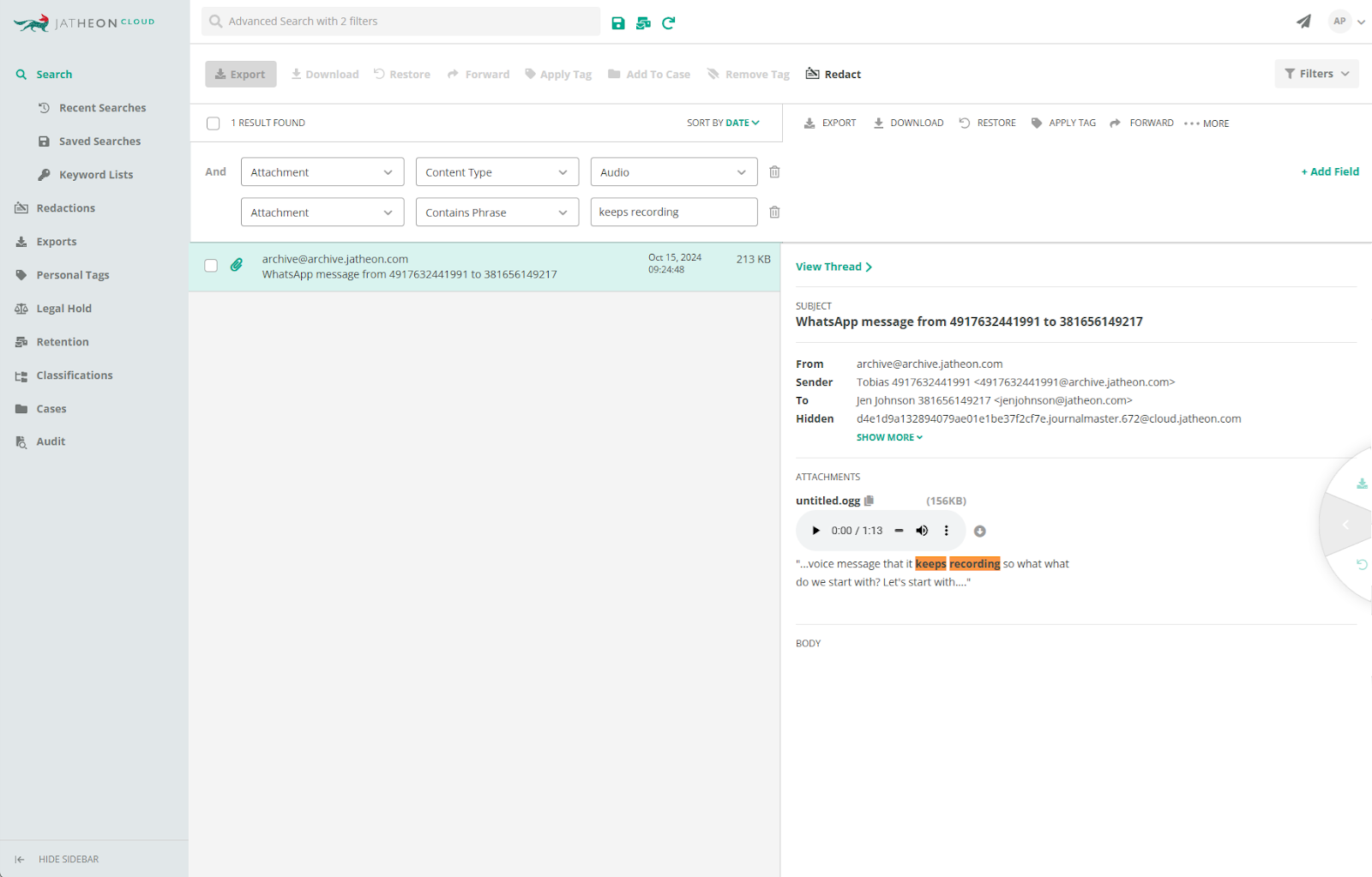Click the plus icon beside audio player

[x=980, y=532]
